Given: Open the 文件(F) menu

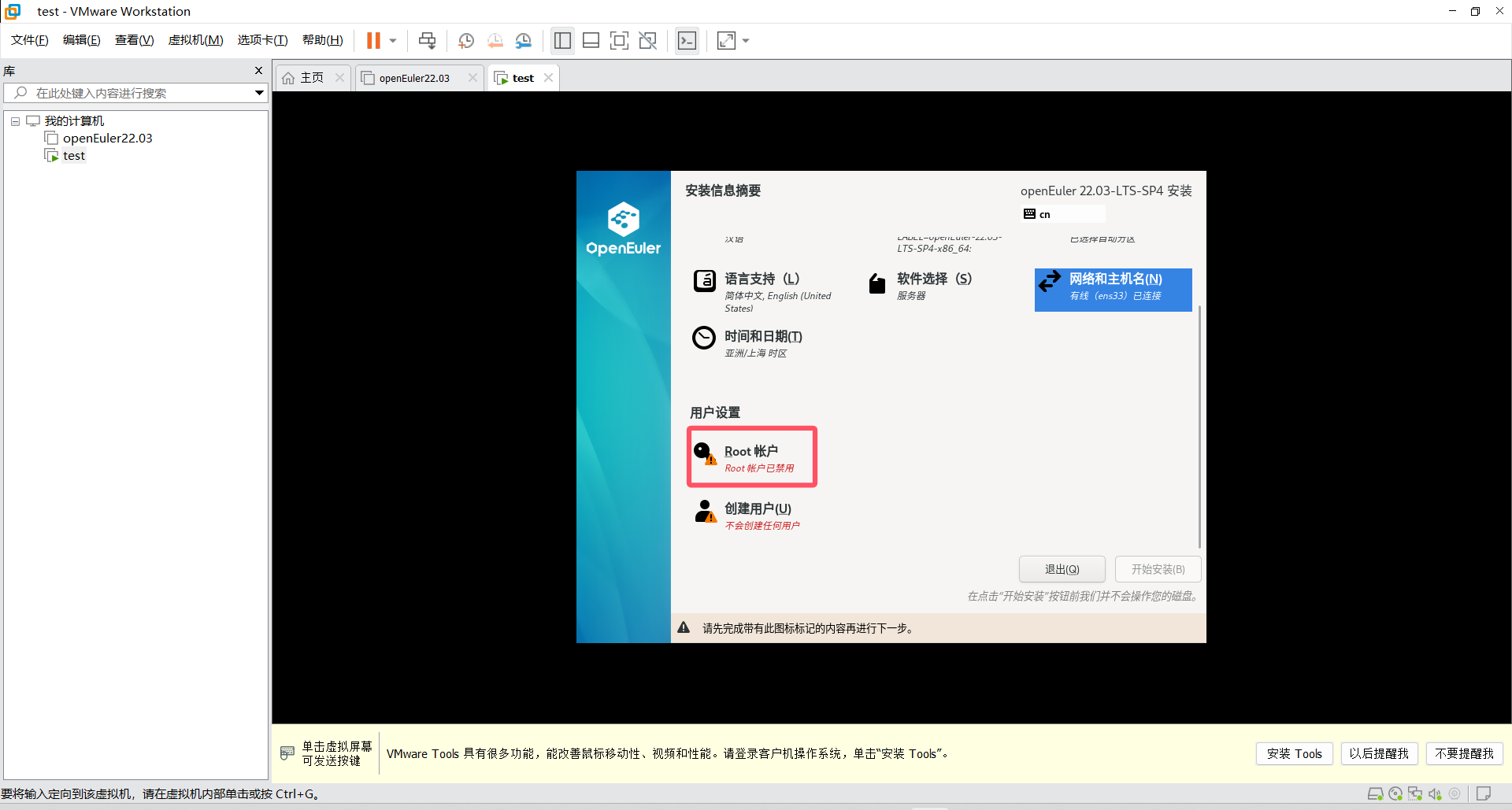Looking at the screenshot, I should [x=30, y=40].
